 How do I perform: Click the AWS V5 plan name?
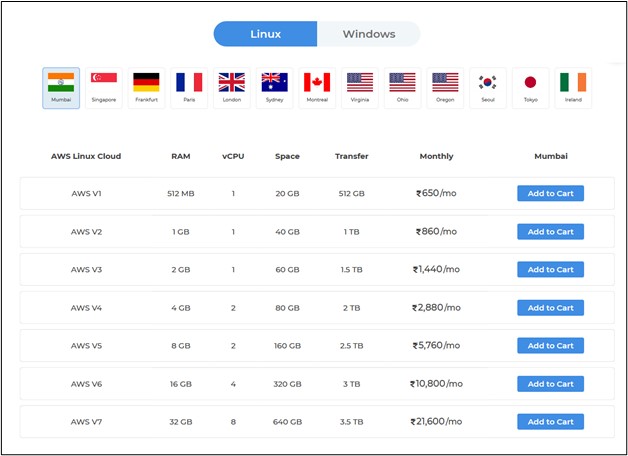(87, 346)
